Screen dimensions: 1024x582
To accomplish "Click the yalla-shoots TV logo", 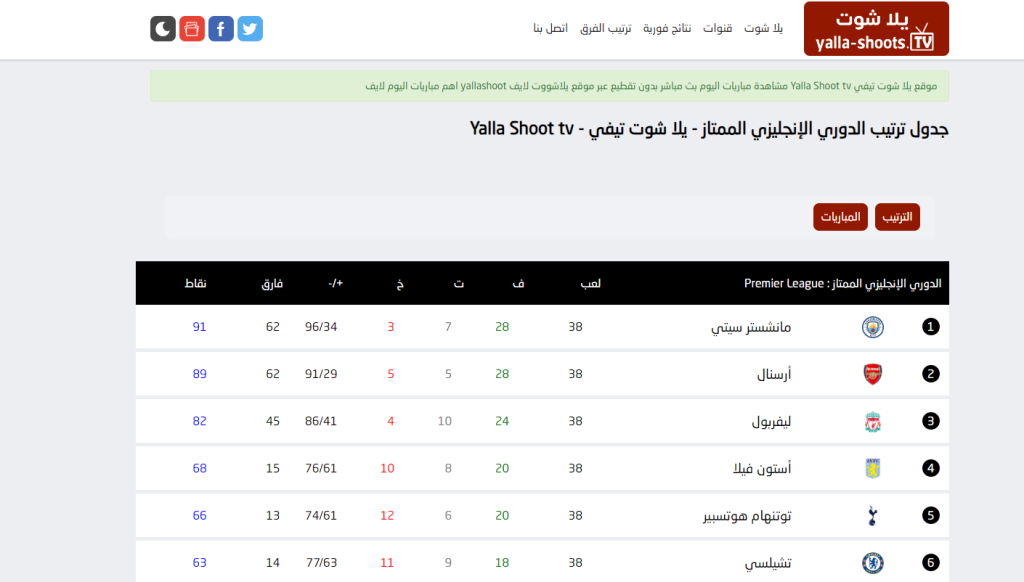I will (876, 29).
